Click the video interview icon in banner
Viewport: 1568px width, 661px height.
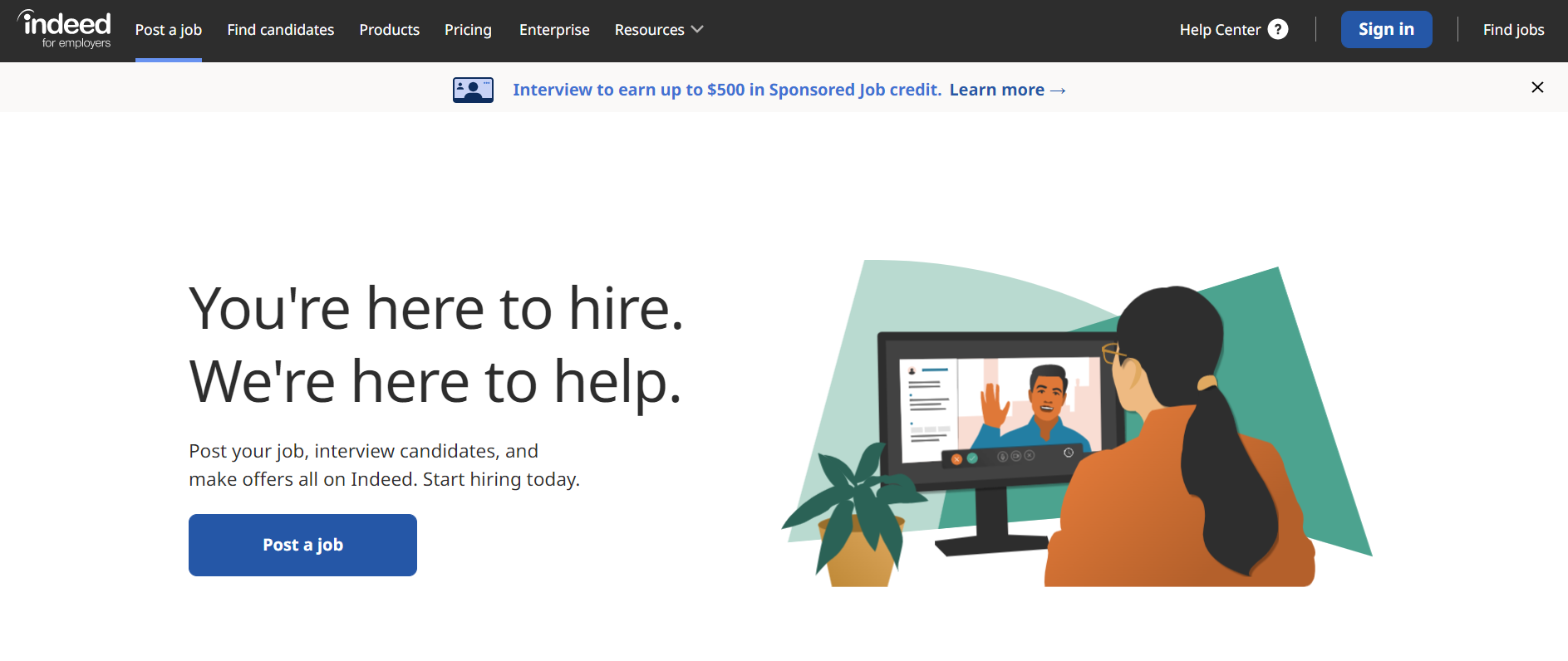click(x=473, y=90)
